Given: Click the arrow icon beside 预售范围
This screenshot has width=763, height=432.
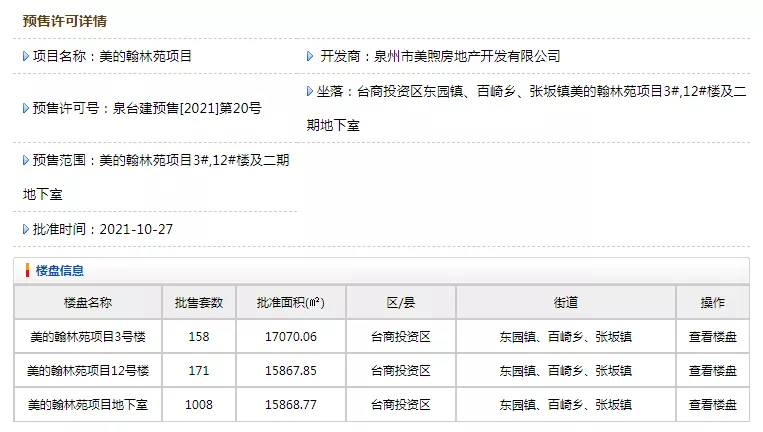Looking at the screenshot, I should (26, 160).
